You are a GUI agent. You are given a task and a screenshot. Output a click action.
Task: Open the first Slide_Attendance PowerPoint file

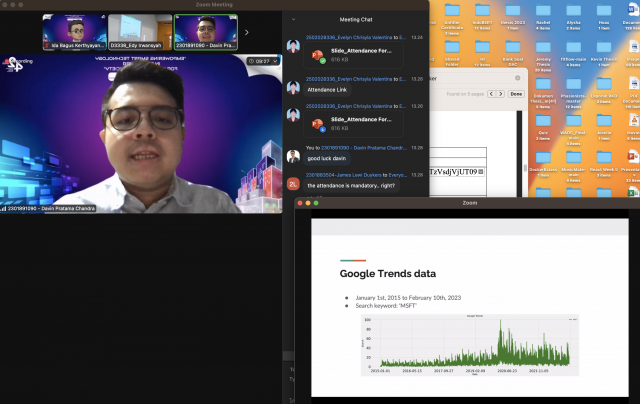(x=344, y=56)
